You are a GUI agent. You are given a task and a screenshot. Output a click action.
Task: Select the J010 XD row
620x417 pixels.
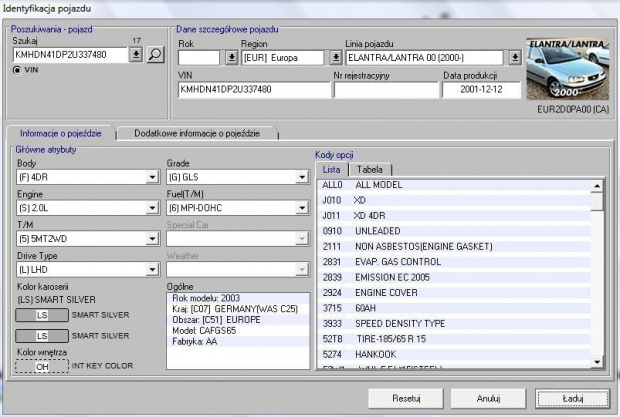[x=454, y=200]
